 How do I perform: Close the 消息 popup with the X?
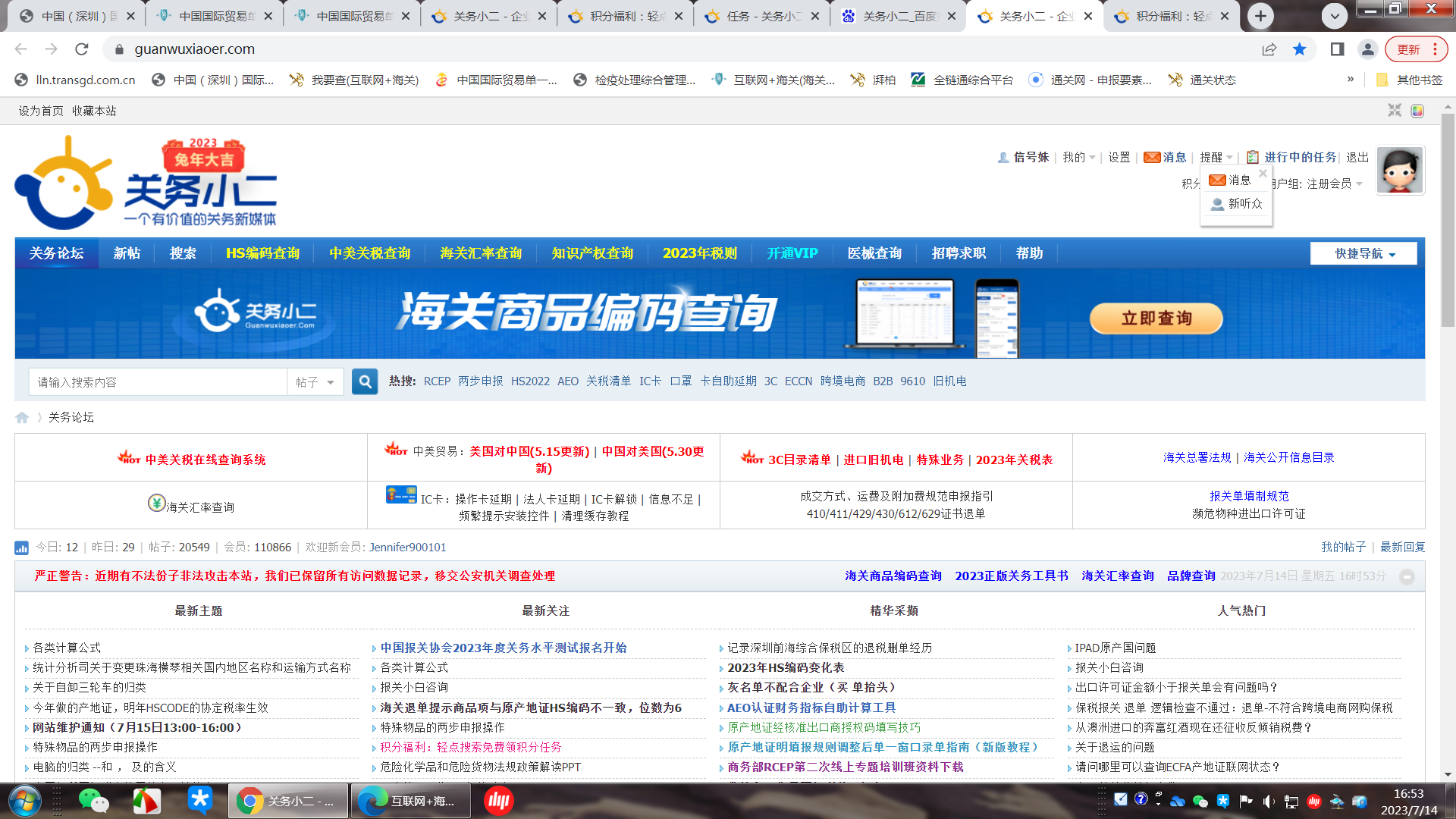coord(1263,173)
